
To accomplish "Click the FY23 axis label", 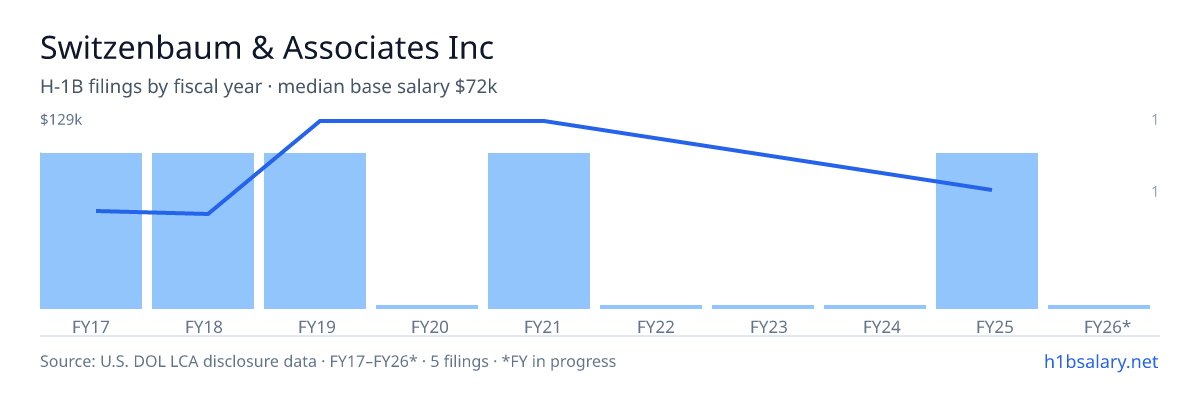I will point(763,326).
